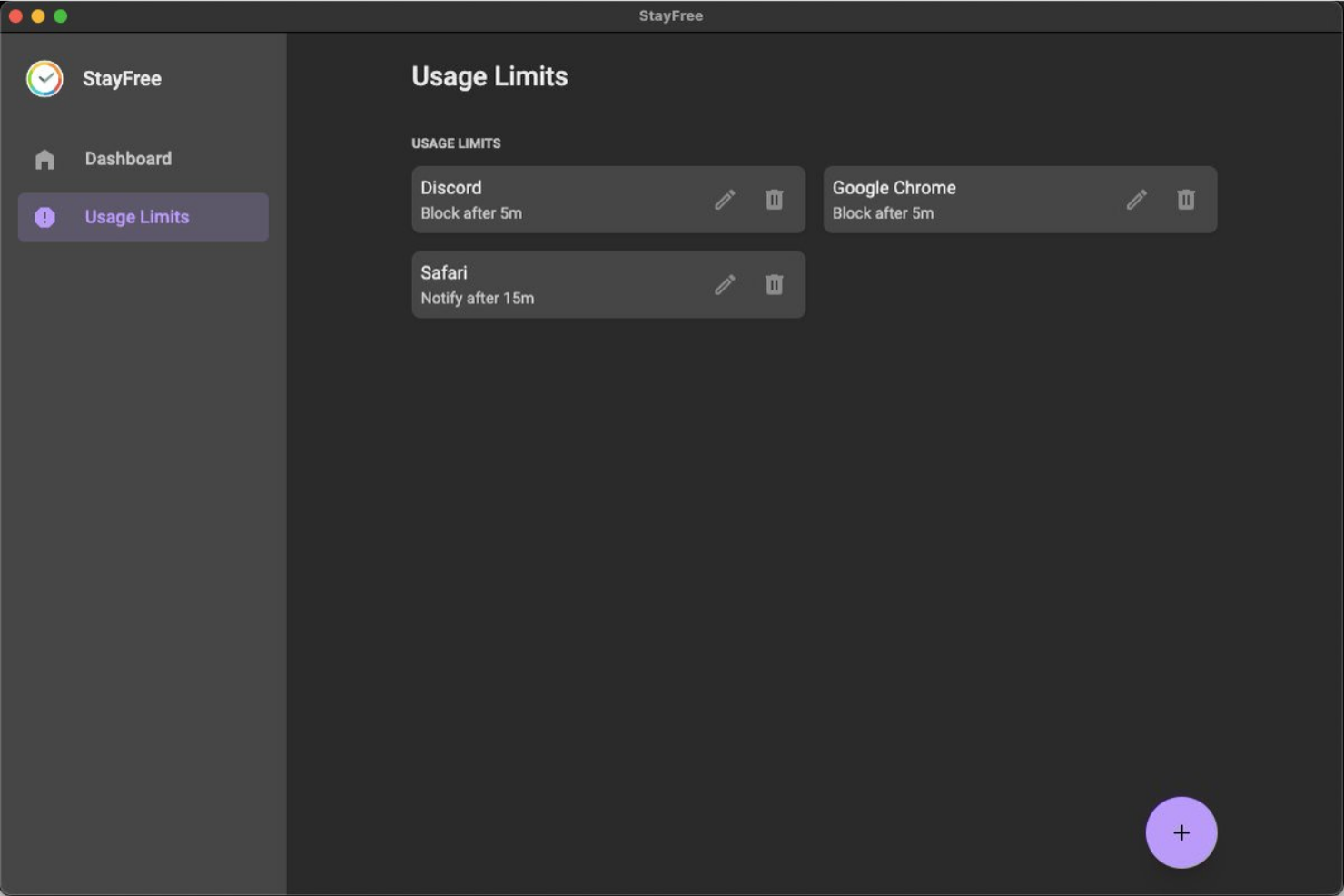Edit the Safari limit with pencil icon

point(726,284)
